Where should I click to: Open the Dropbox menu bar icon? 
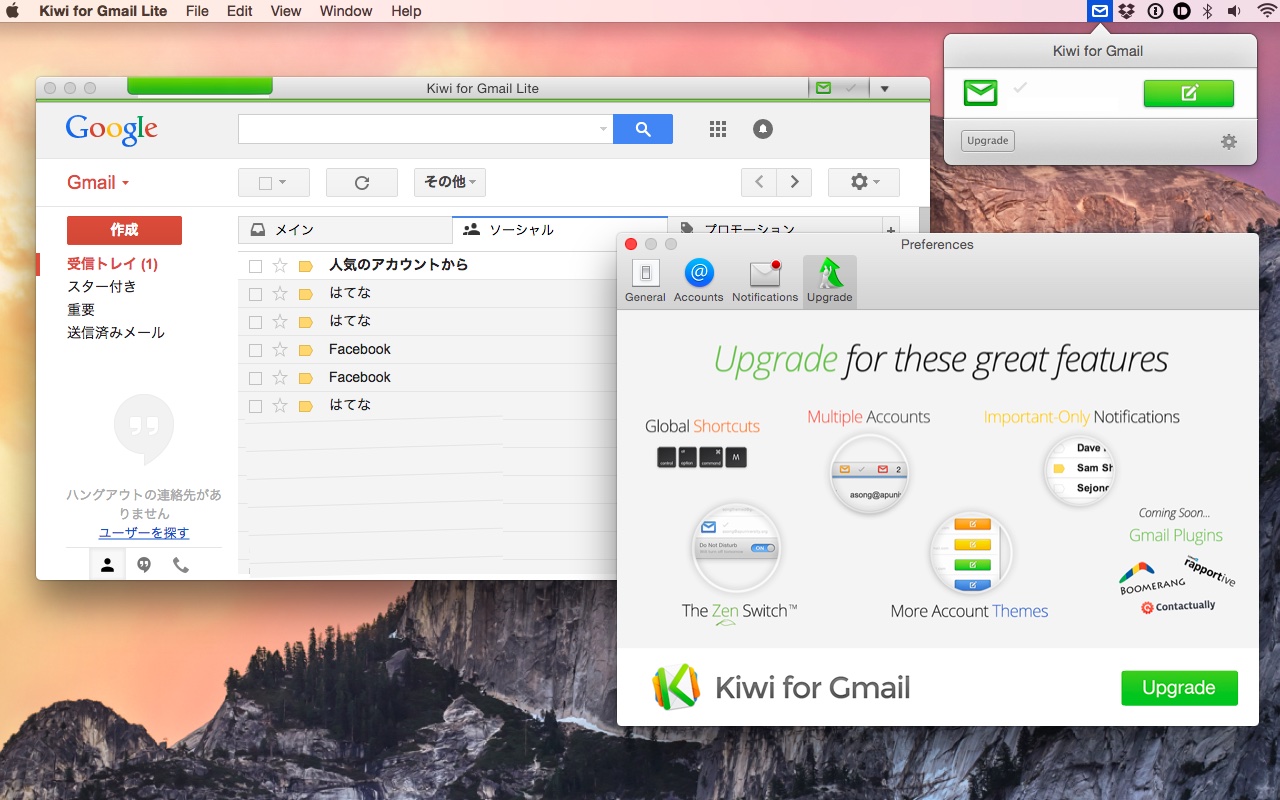pyautogui.click(x=1128, y=11)
